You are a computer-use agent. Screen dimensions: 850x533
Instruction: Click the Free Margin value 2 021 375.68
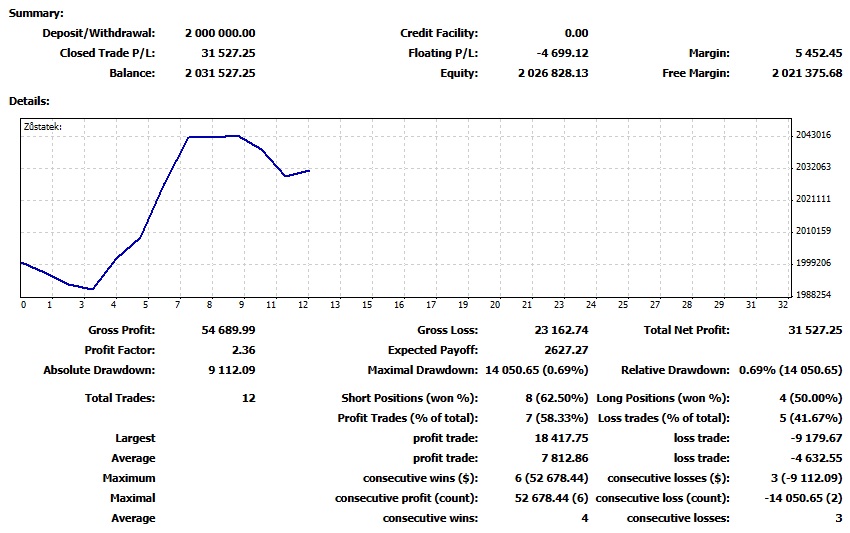(x=807, y=73)
